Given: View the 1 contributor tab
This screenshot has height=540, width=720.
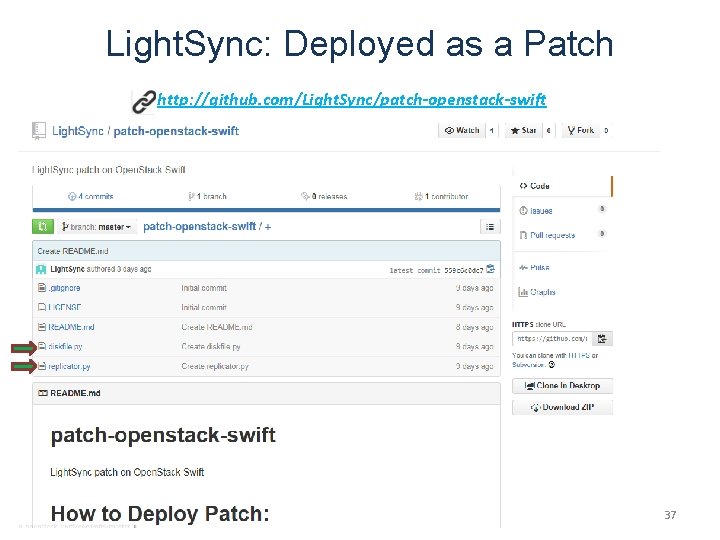Looking at the screenshot, I should tap(441, 197).
